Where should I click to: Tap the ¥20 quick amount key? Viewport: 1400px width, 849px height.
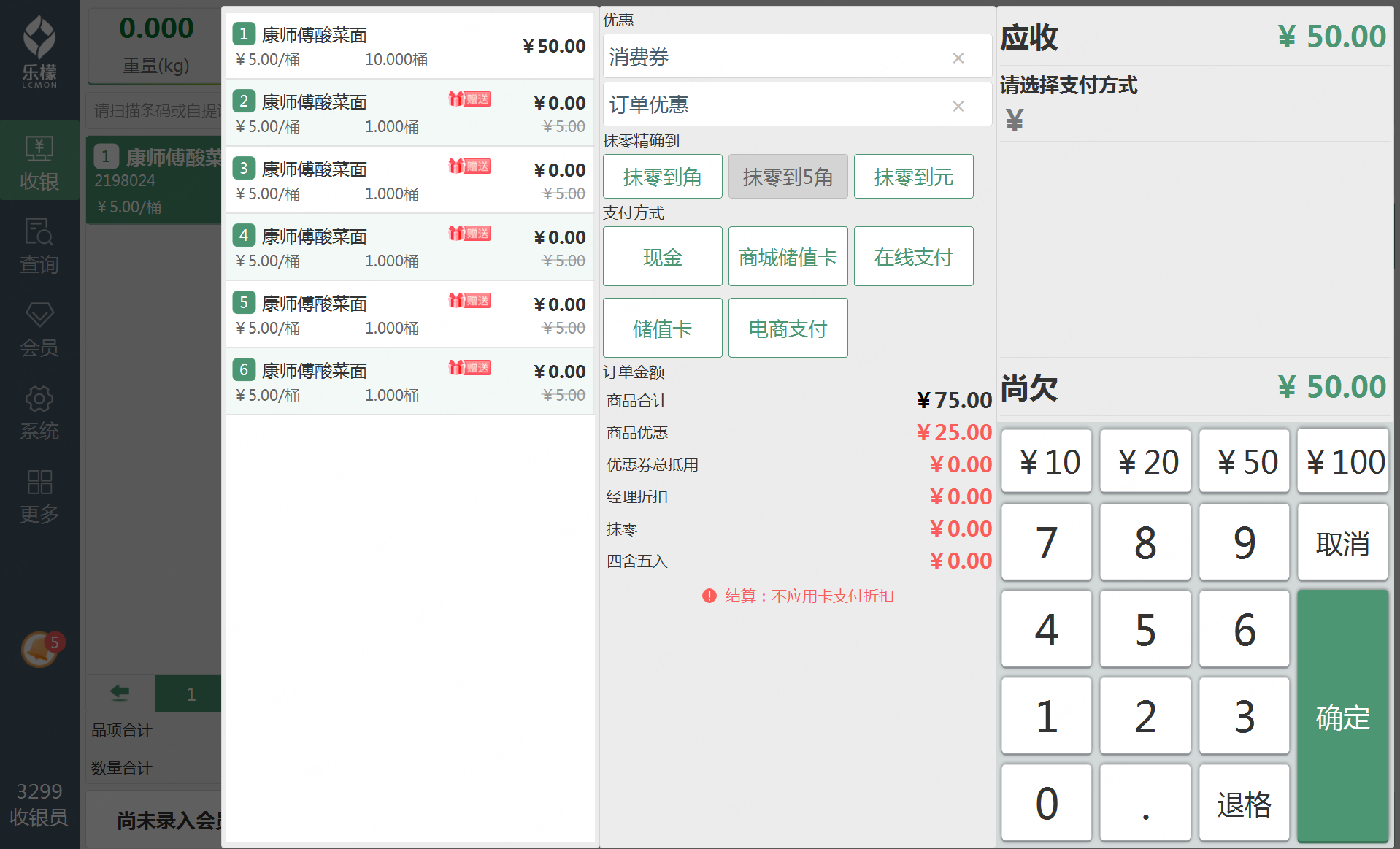1145,461
